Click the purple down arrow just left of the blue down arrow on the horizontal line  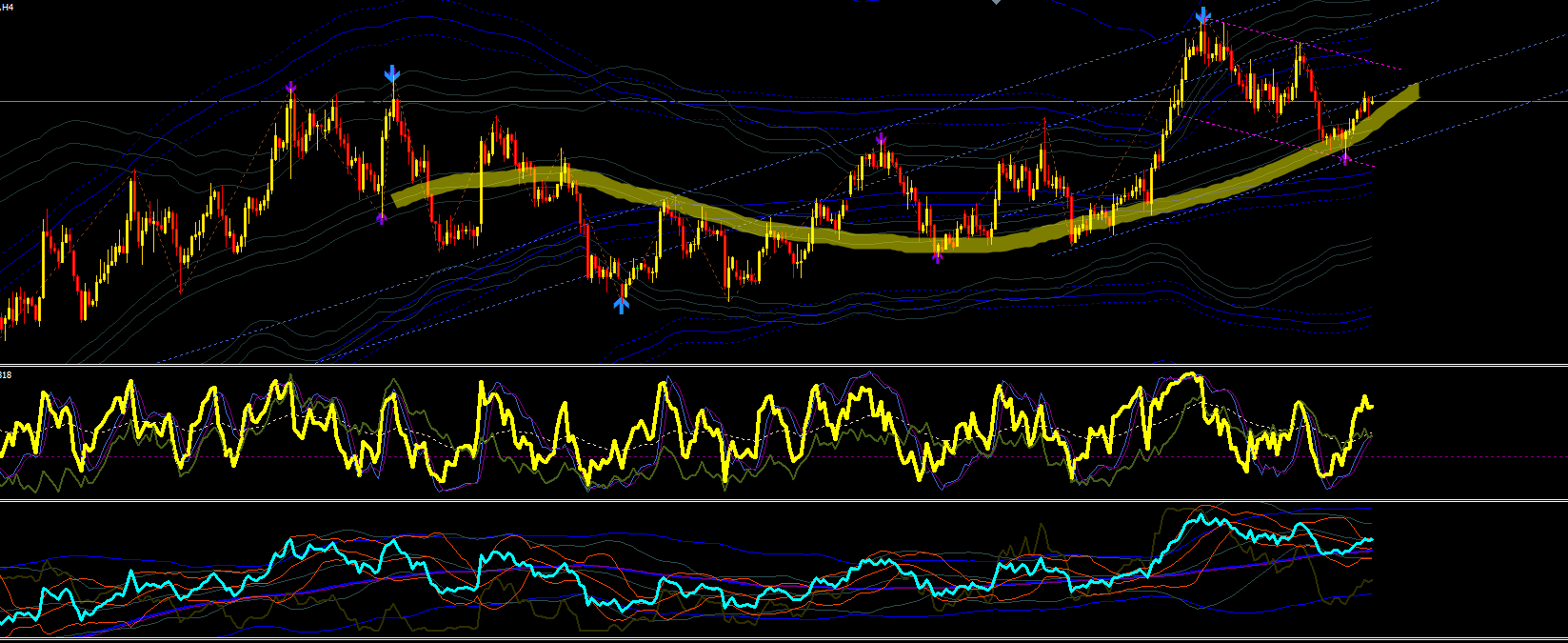click(x=291, y=89)
